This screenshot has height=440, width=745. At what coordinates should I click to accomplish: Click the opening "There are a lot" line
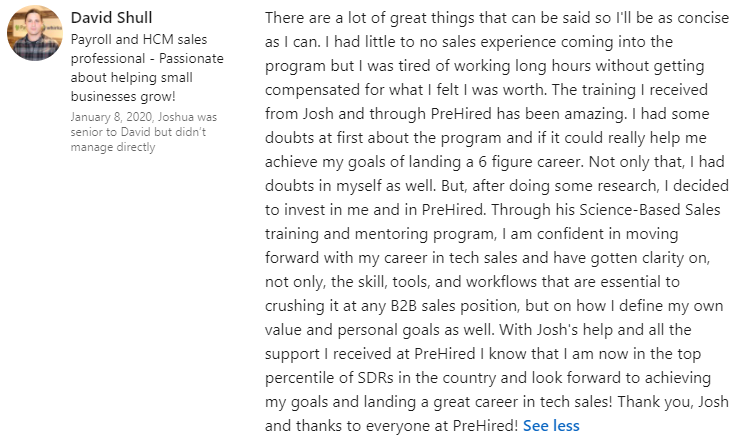click(327, 19)
